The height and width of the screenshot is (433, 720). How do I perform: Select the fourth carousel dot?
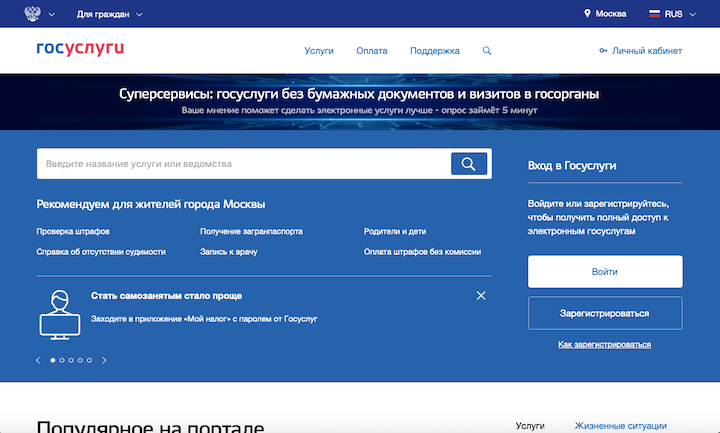pos(80,360)
